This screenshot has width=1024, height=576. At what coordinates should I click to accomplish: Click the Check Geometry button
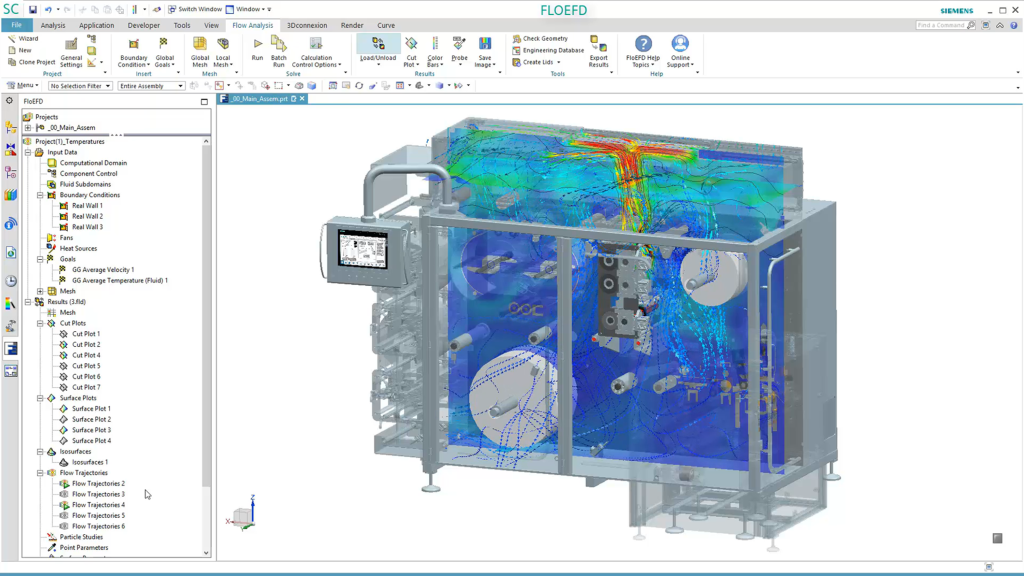tap(540, 39)
